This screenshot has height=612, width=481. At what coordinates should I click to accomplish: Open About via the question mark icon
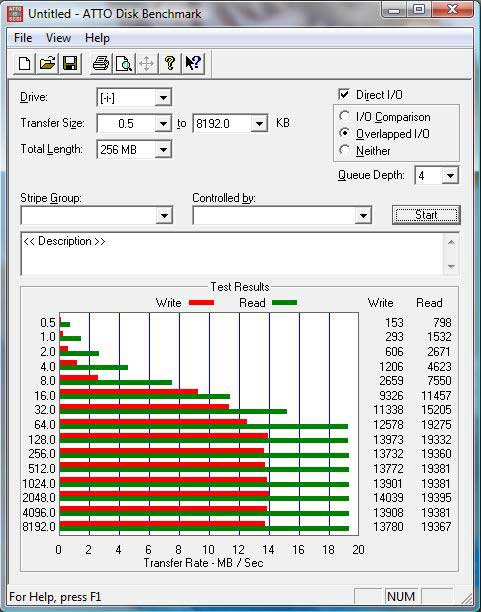tap(169, 63)
